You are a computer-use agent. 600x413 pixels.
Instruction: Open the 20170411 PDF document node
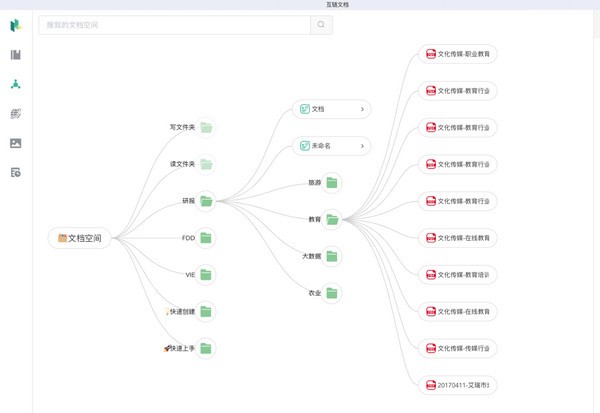[458, 385]
